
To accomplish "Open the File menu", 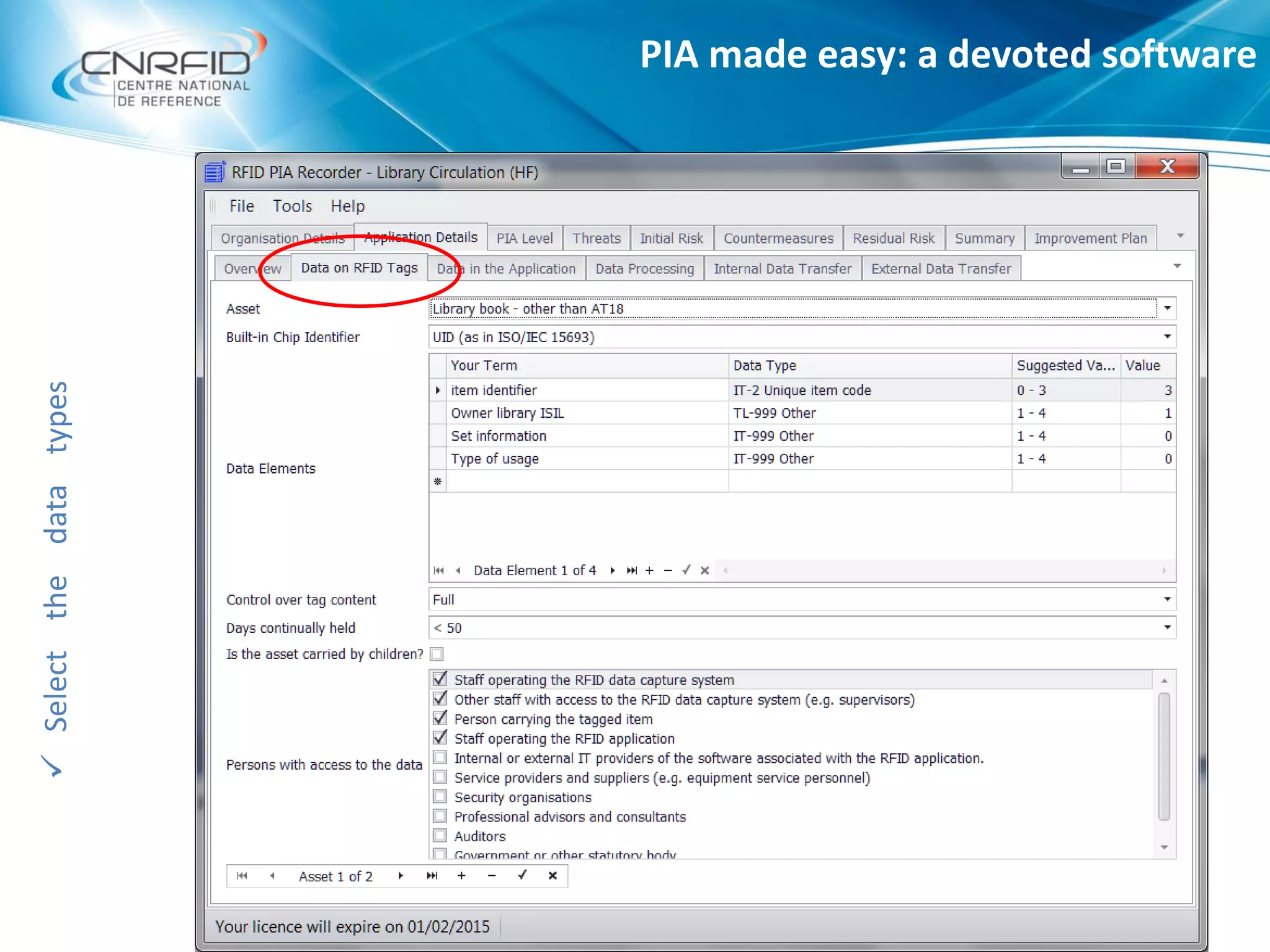I will [241, 206].
